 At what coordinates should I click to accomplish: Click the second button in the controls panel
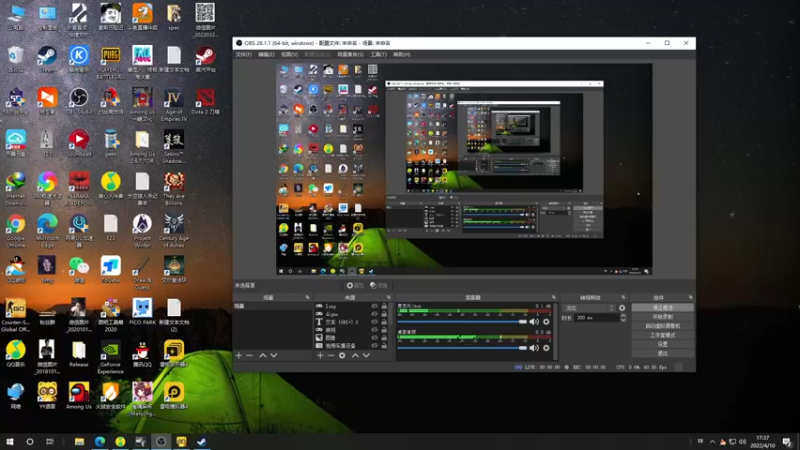662,317
